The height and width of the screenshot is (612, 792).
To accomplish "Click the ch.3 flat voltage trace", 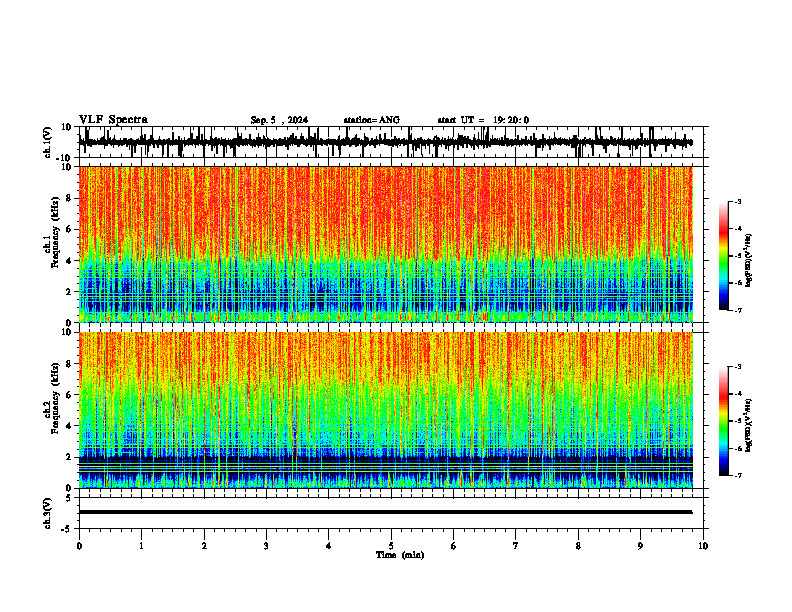I will click(x=385, y=512).
